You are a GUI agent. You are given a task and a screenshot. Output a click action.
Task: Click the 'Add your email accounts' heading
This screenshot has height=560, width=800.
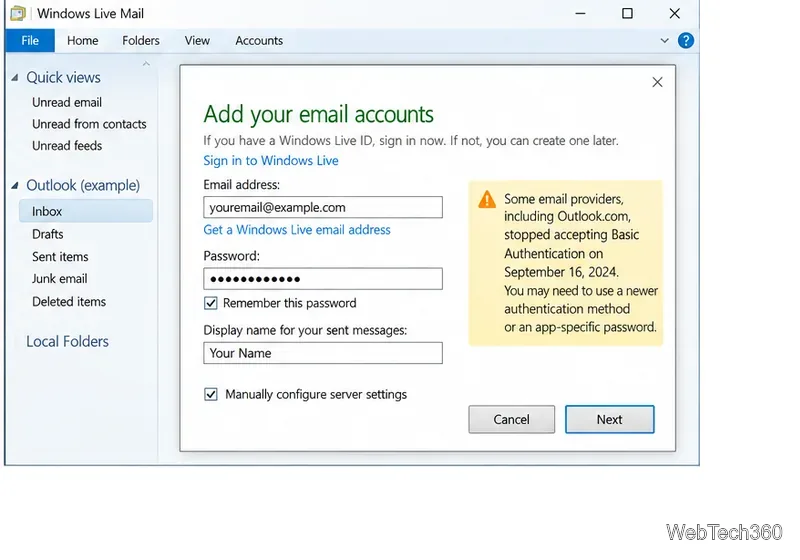point(318,114)
